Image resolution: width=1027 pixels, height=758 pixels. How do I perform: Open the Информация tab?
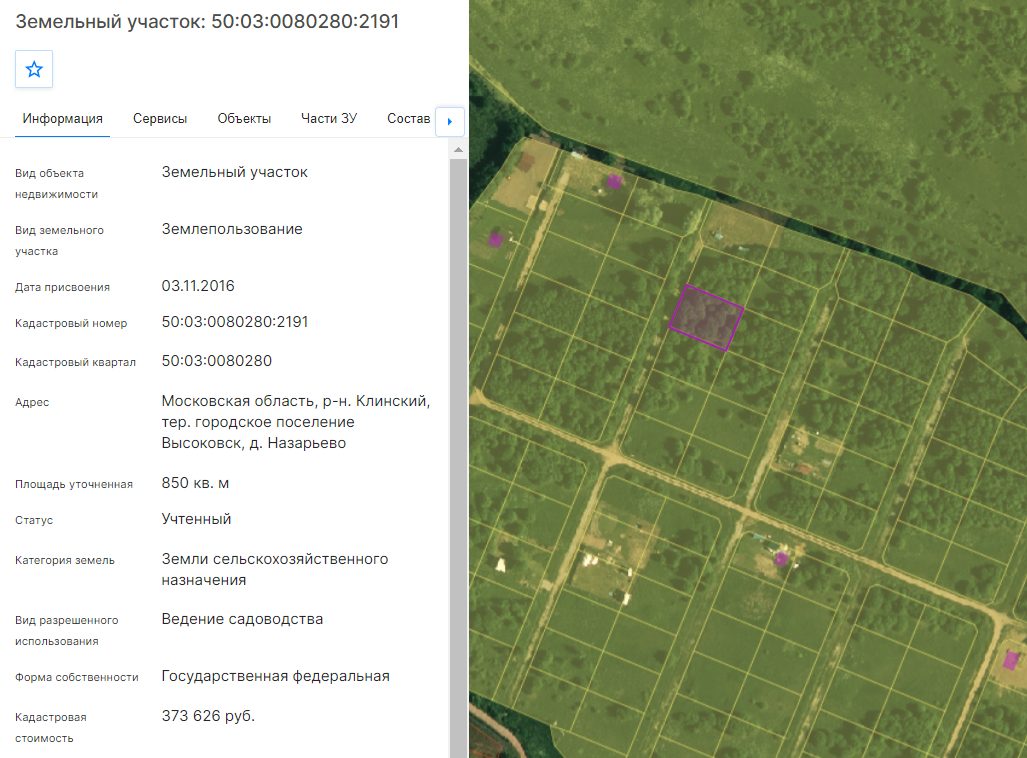(62, 119)
